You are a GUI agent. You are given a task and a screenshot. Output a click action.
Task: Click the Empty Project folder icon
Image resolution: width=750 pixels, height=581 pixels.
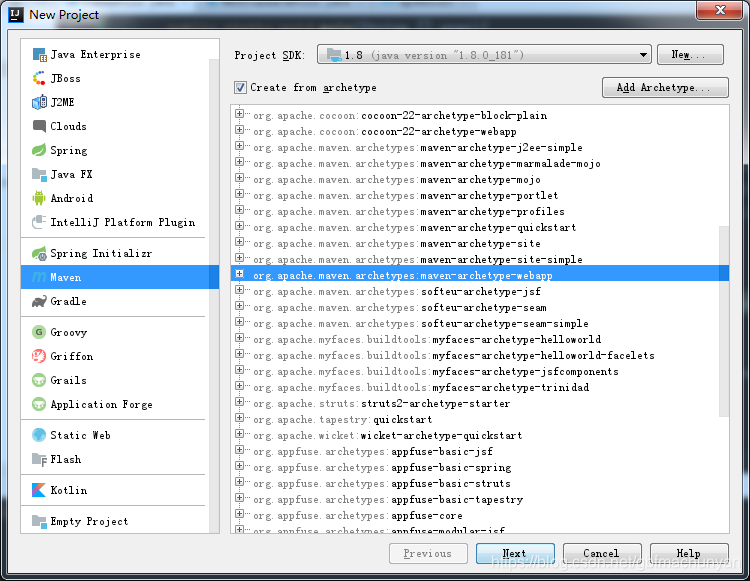39,521
